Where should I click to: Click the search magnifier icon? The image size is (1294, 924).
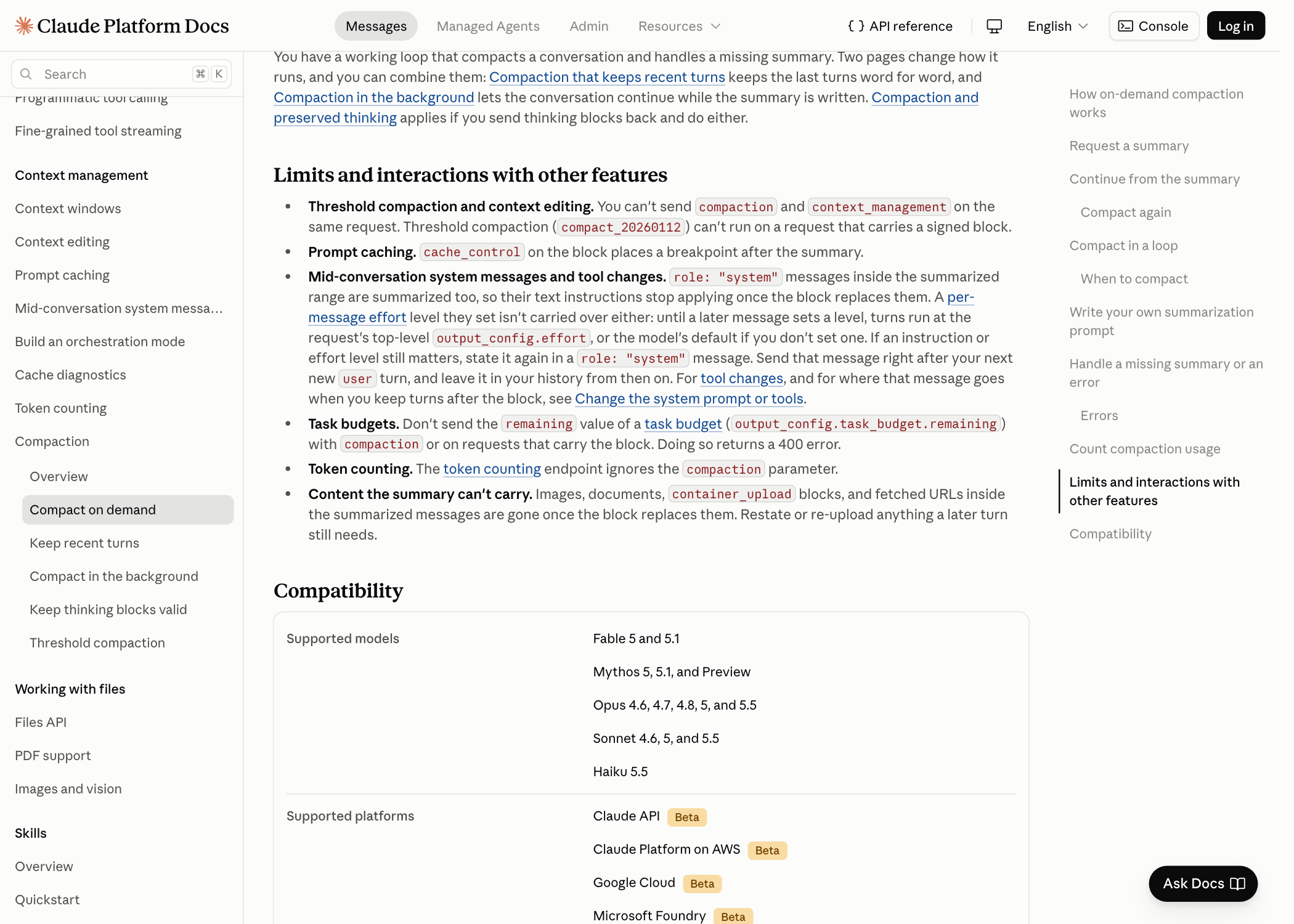point(26,74)
